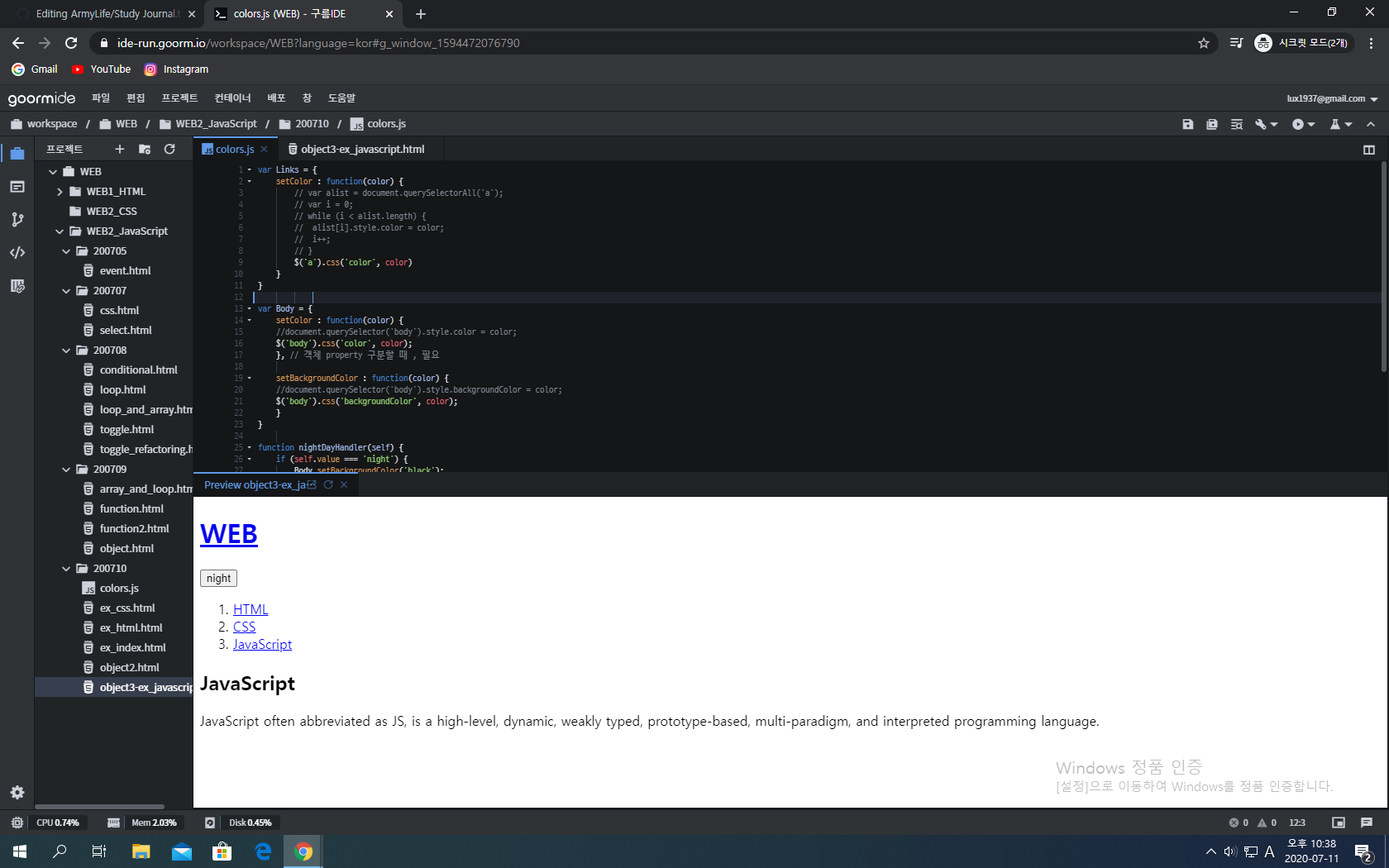Open the second left sidebar panel icon
This screenshot has width=1389, height=868.
pos(17,187)
